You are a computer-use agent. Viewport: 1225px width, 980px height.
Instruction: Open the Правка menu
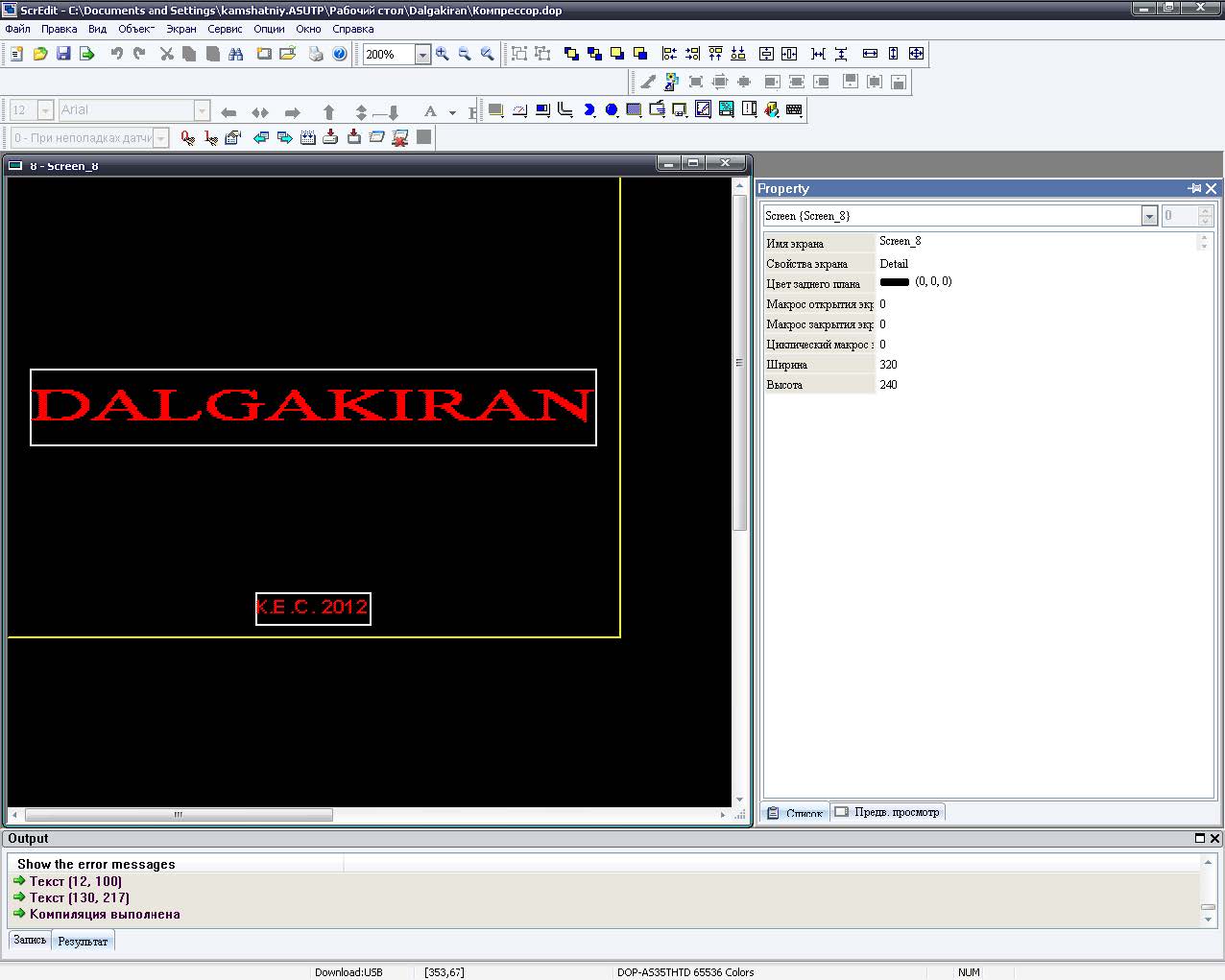tap(59, 29)
